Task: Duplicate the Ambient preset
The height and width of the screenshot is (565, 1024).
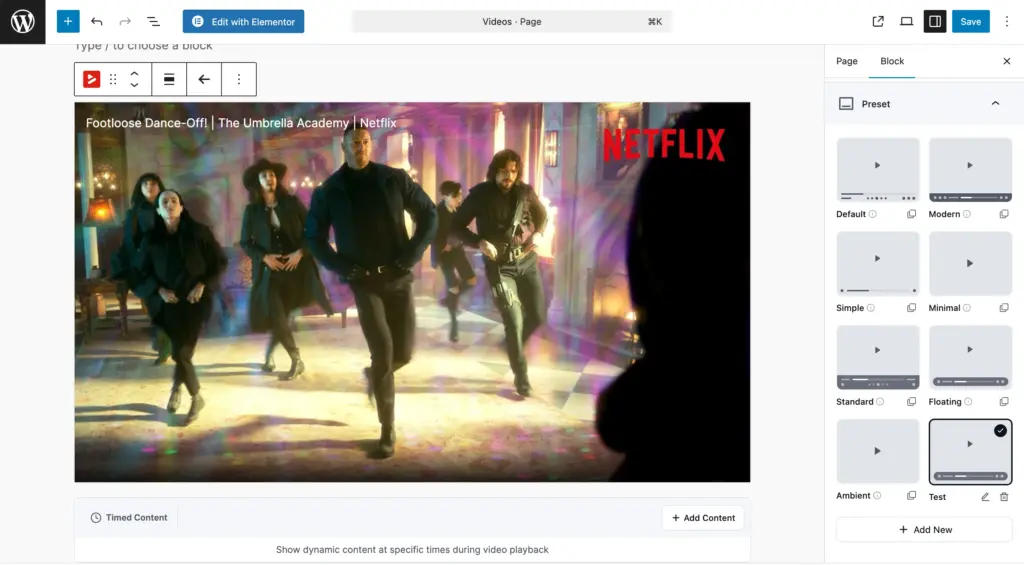Action: coord(911,496)
